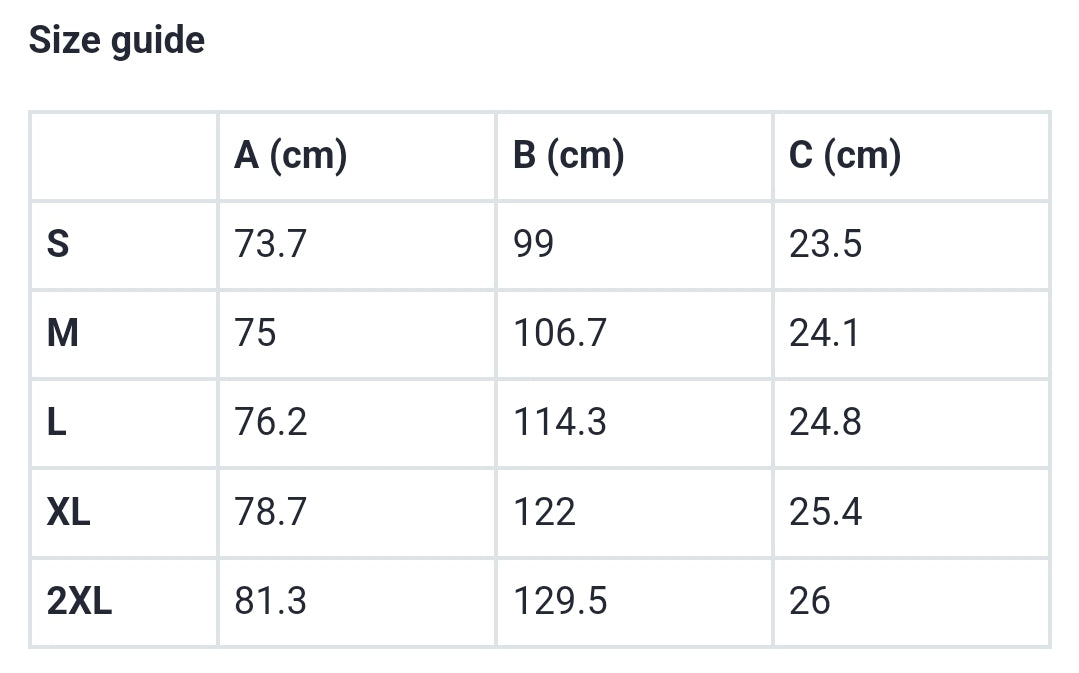Image resolution: width=1079 pixels, height=673 pixels.
Task: Click the S size row label
Action: pyautogui.click(x=58, y=244)
